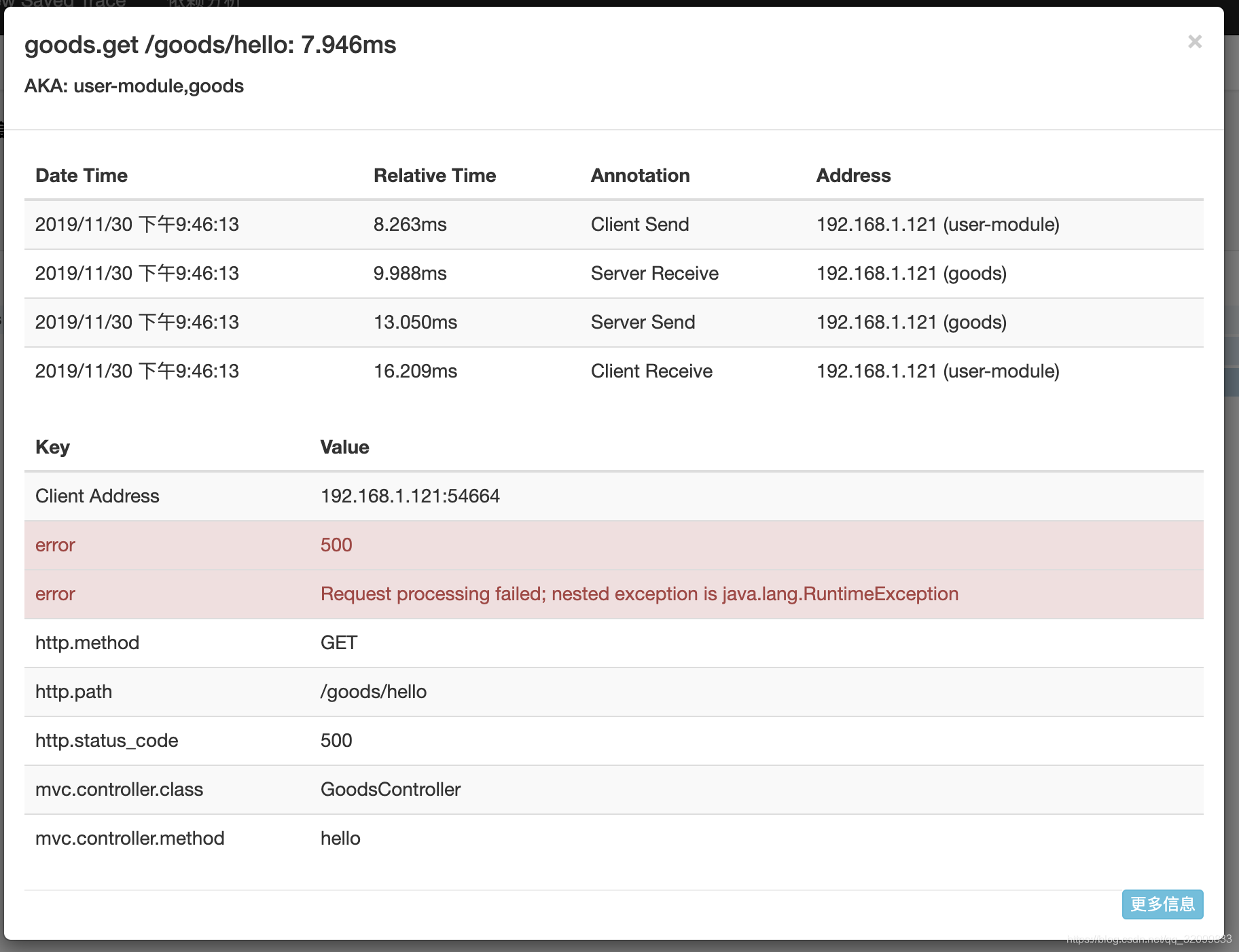The width and height of the screenshot is (1239, 952).
Task: Click the Relative Time column header
Action: pyautogui.click(x=435, y=175)
